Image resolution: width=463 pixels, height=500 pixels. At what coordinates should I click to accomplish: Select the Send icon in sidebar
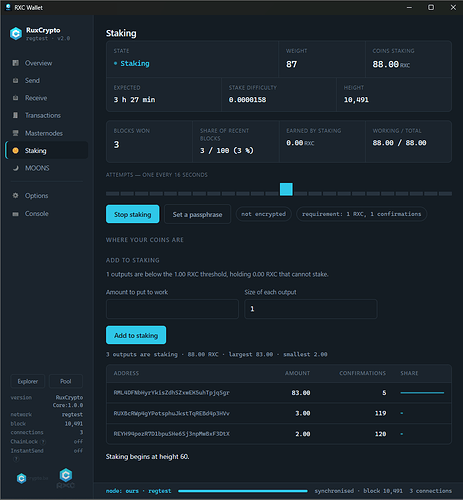click(15, 80)
